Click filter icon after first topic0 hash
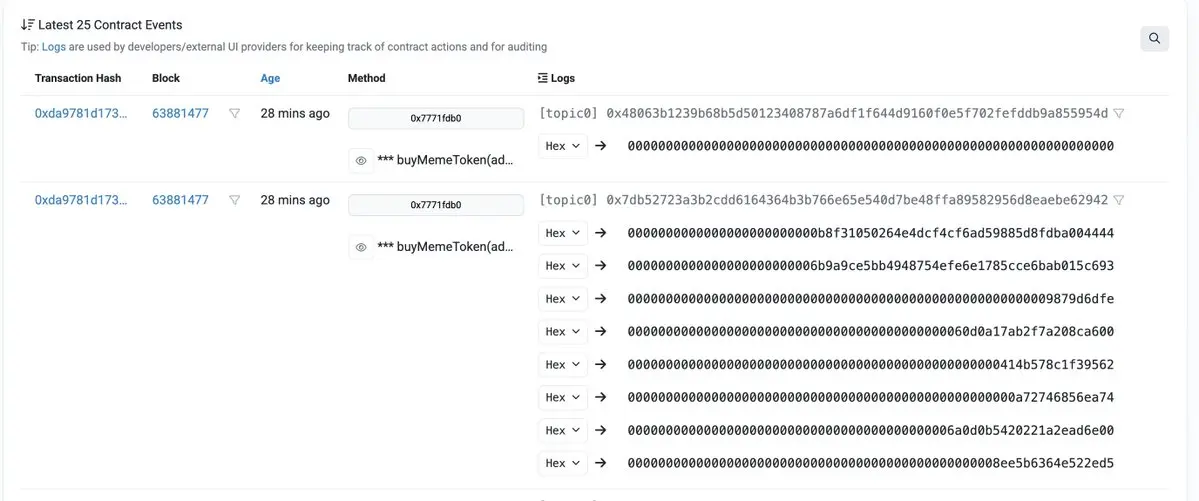Viewport: 1199px width, 501px height. 1119,114
